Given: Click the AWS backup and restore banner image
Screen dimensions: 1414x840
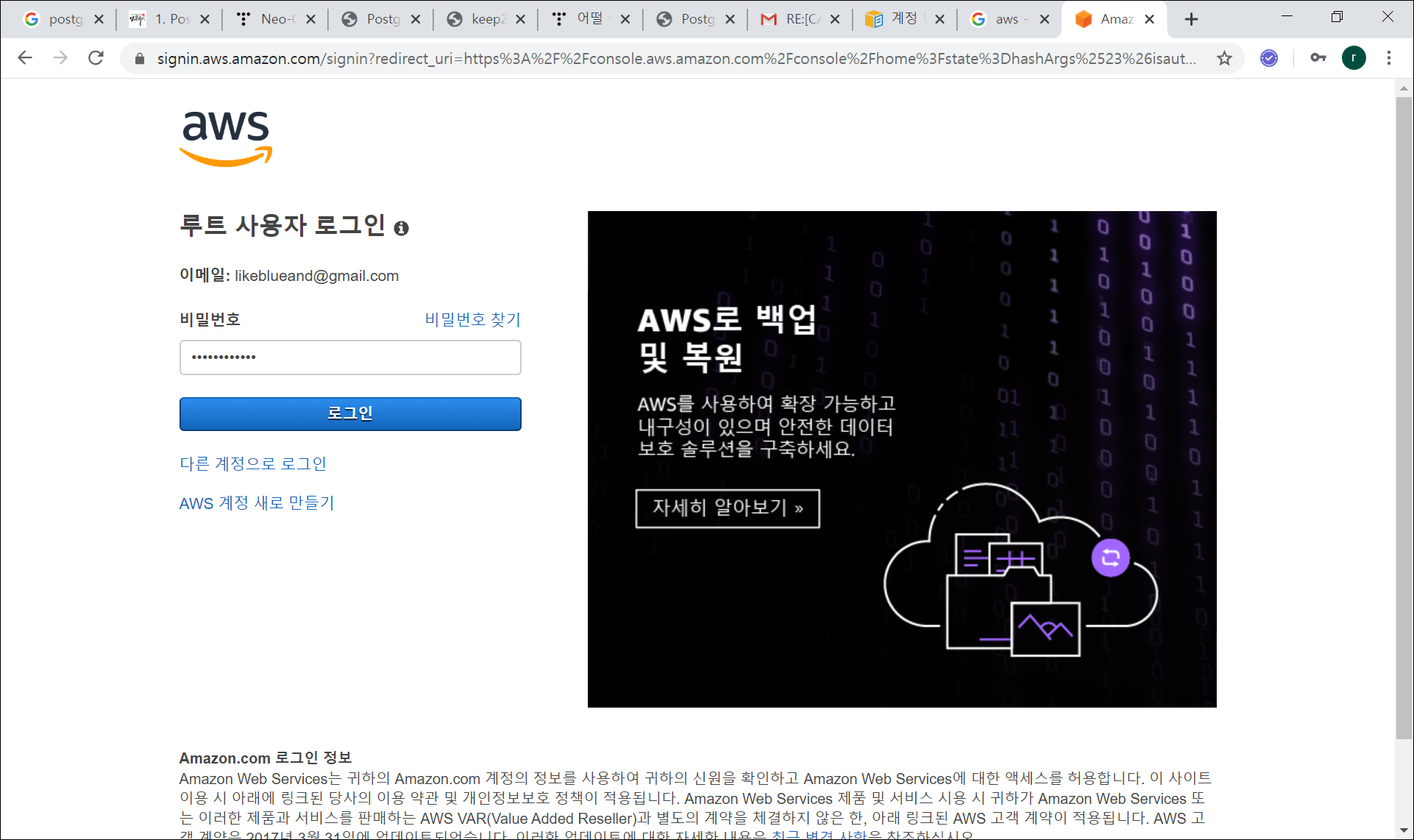Looking at the screenshot, I should click(902, 459).
